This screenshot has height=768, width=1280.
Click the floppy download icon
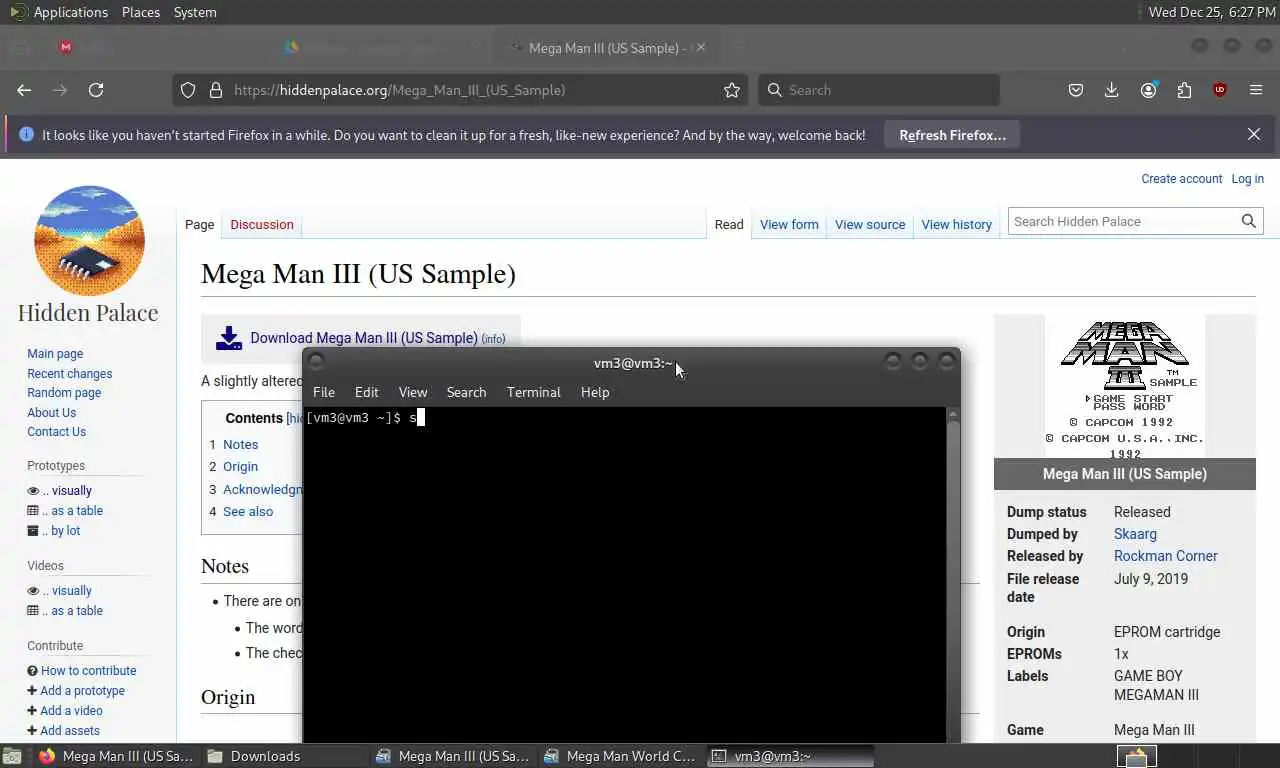[x=229, y=338]
